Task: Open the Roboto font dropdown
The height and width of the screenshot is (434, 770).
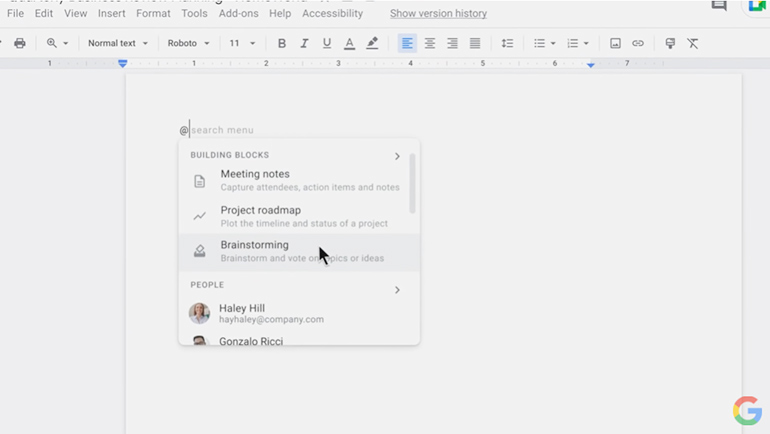Action: [189, 43]
